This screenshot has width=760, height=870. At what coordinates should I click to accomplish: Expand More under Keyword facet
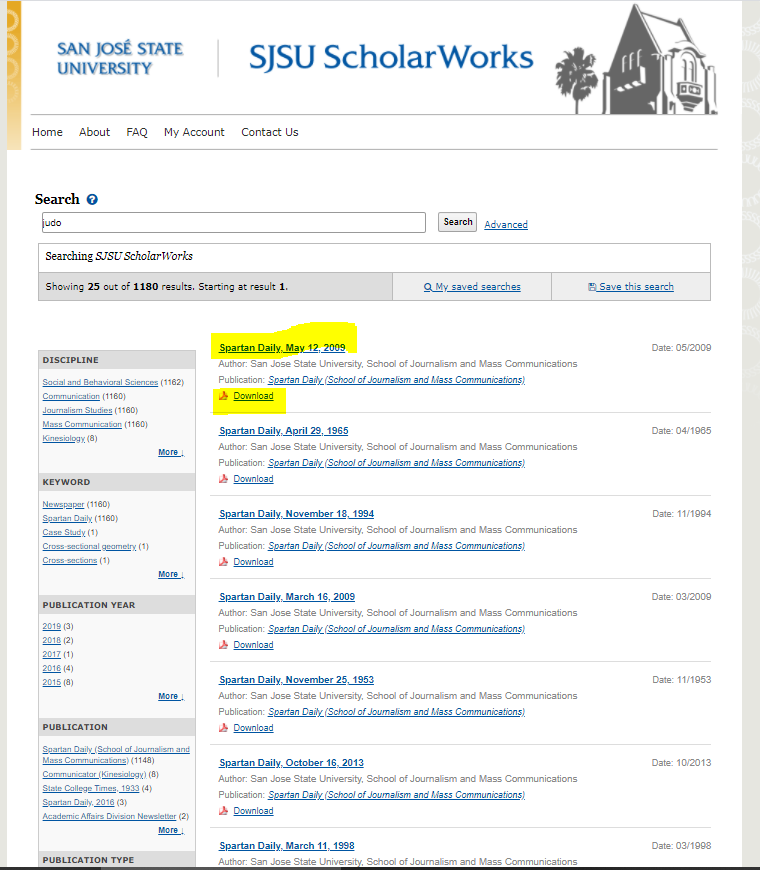pos(170,574)
